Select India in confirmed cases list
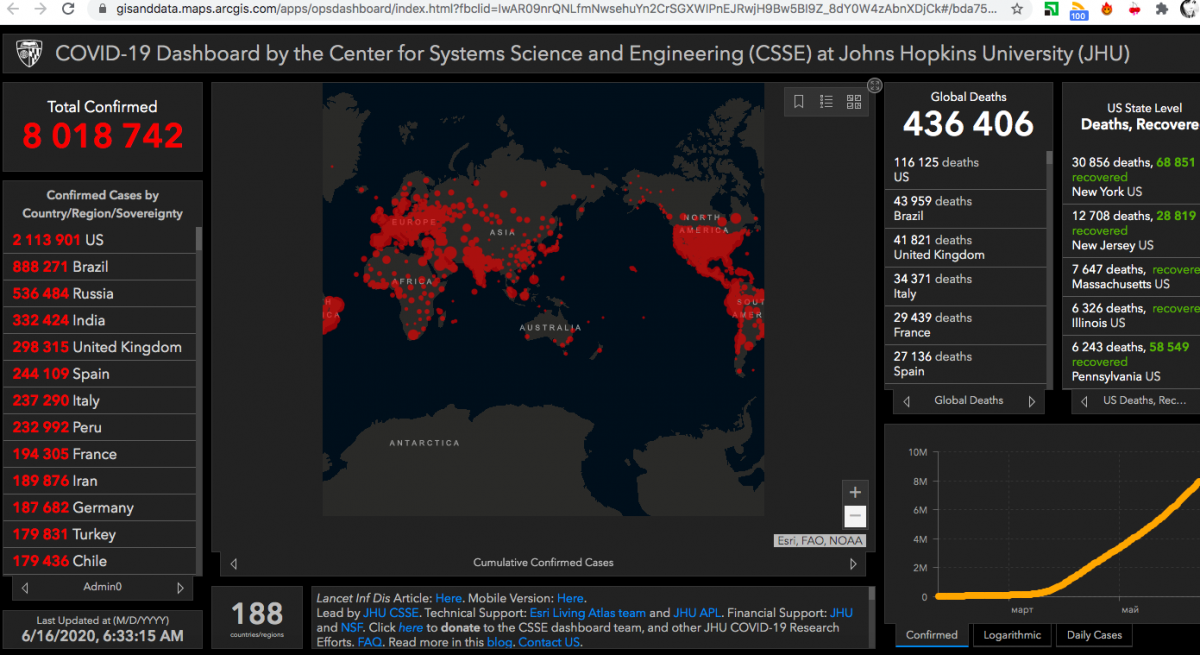This screenshot has height=655, width=1200. pos(99,321)
